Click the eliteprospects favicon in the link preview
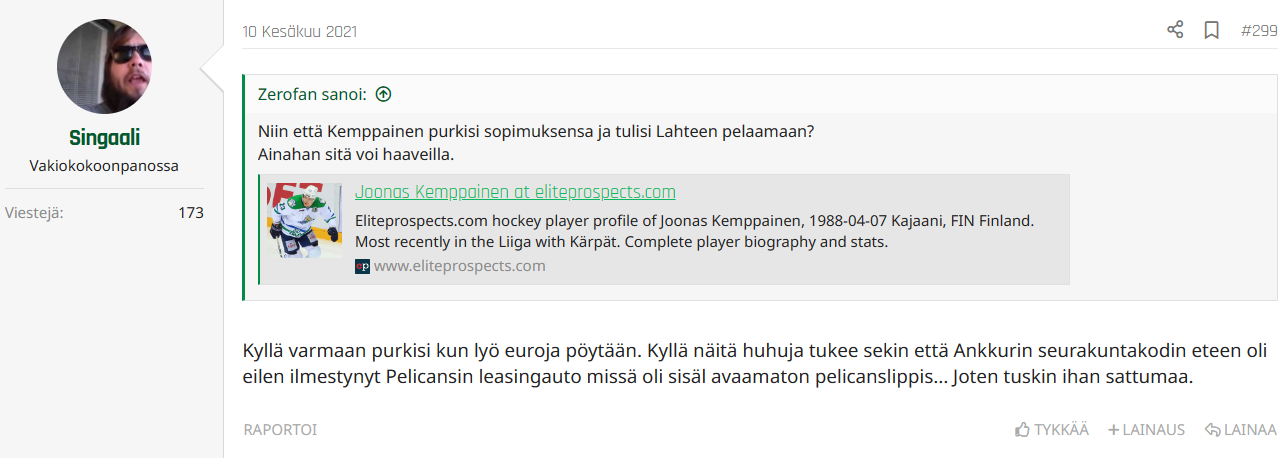The width and height of the screenshot is (1287, 458). (362, 266)
